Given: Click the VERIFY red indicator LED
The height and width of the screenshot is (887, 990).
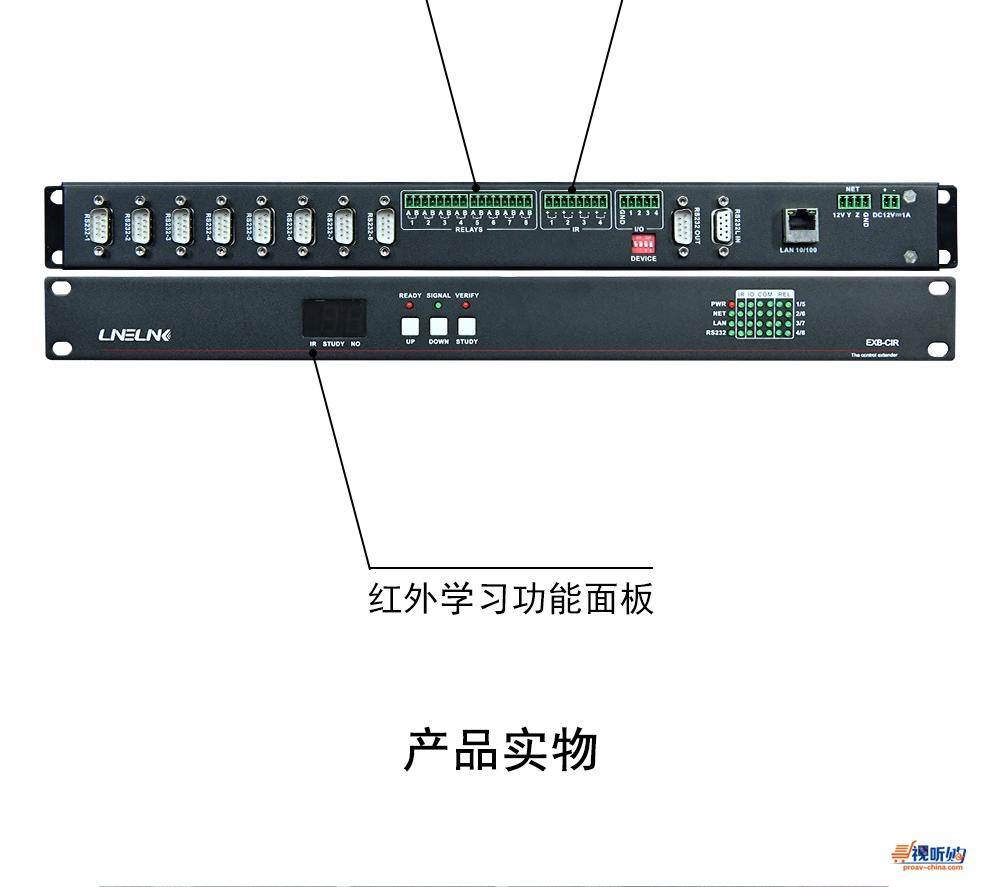Looking at the screenshot, I should (466, 306).
